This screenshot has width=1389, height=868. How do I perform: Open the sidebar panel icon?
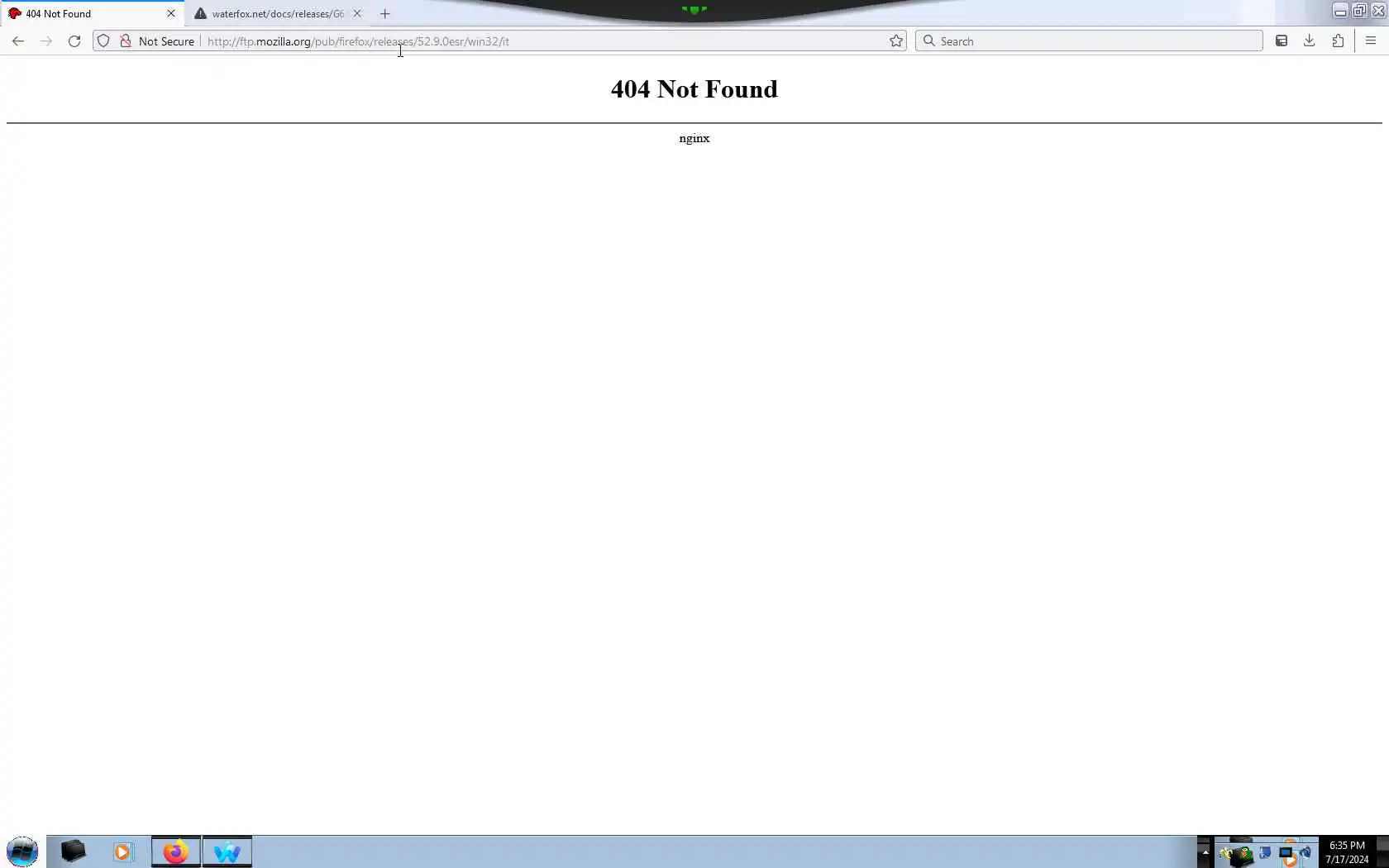point(1282,41)
